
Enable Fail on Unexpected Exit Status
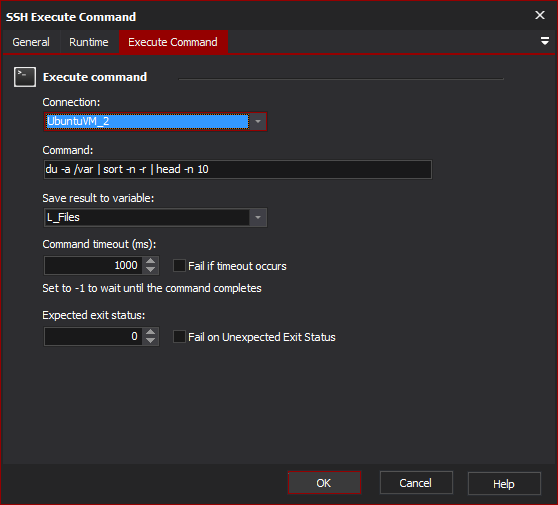point(179,337)
